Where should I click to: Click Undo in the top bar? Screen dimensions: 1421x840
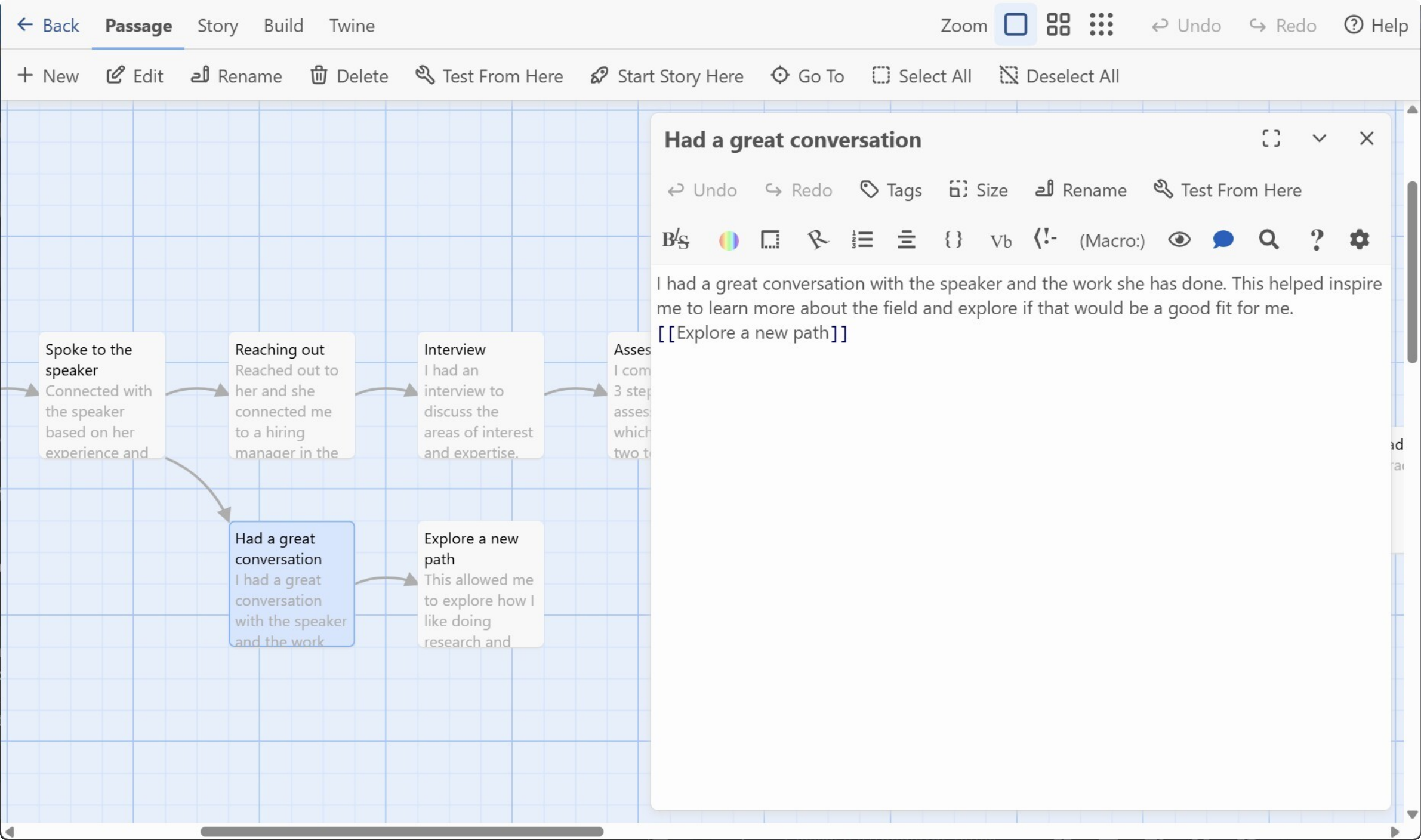(x=1186, y=26)
